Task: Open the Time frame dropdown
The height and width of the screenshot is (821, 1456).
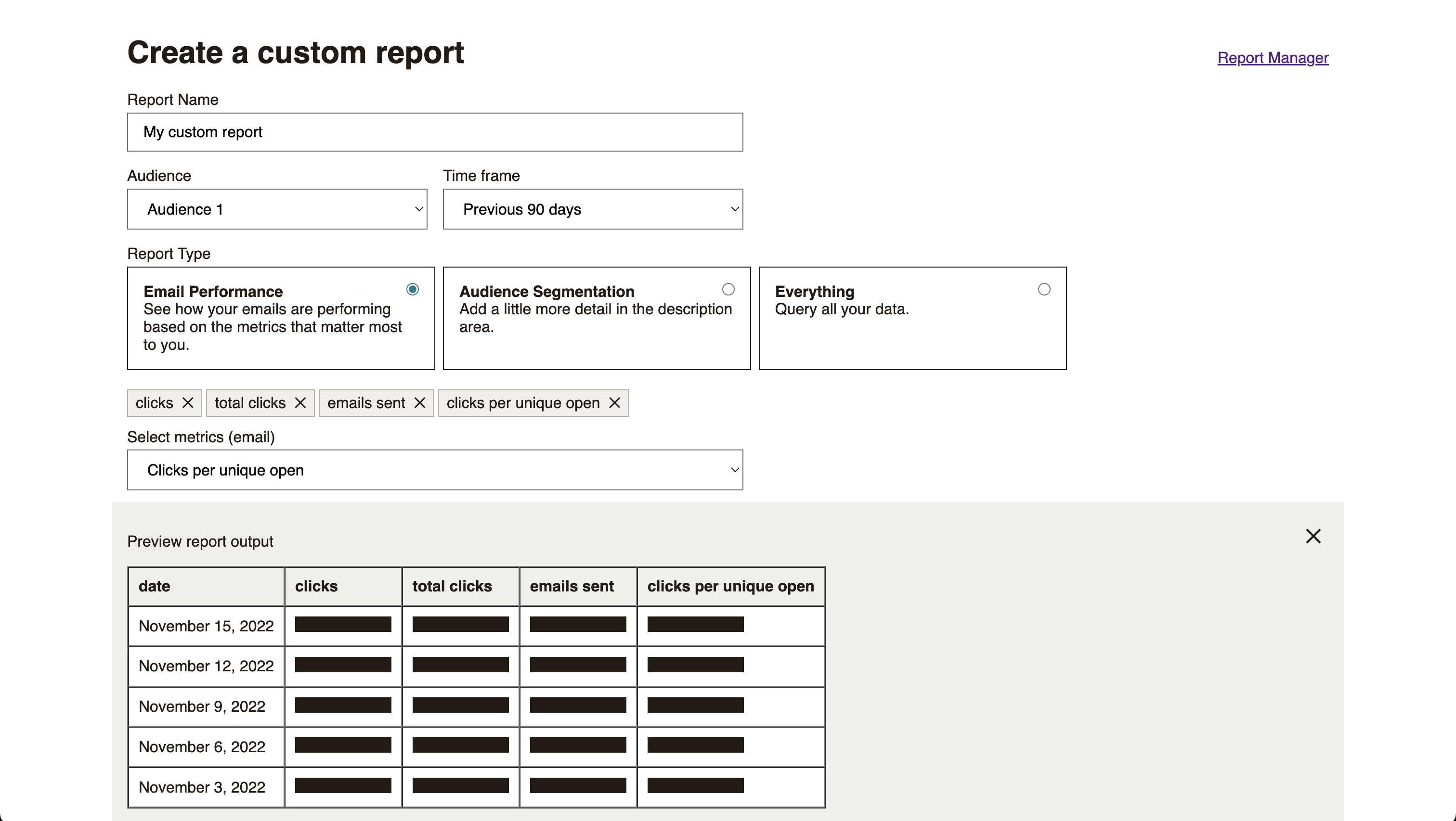Action: pos(593,209)
